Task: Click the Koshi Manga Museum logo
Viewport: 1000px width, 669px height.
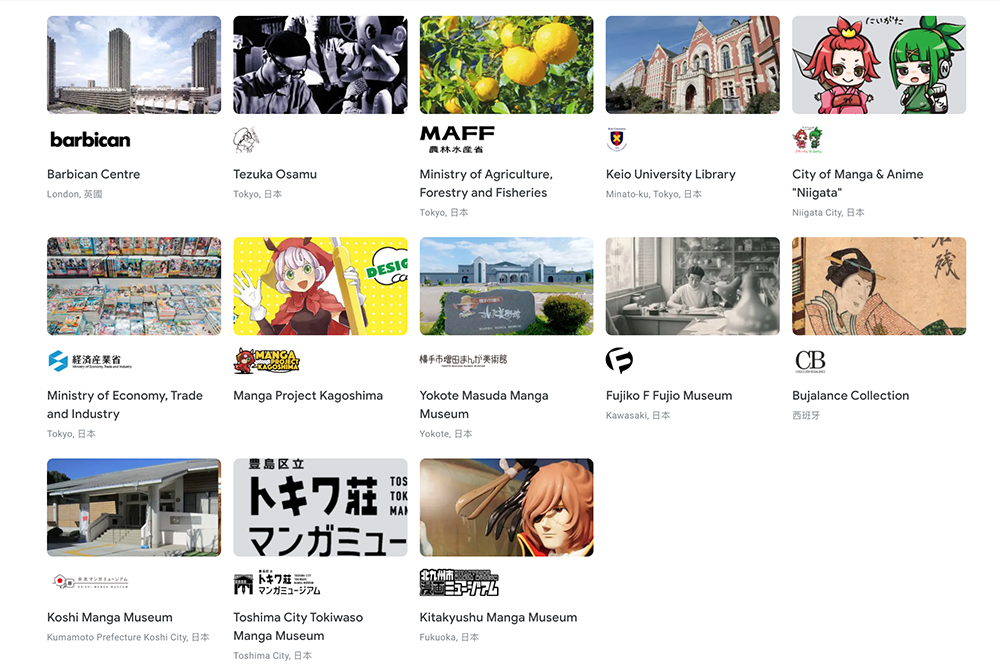Action: point(91,582)
